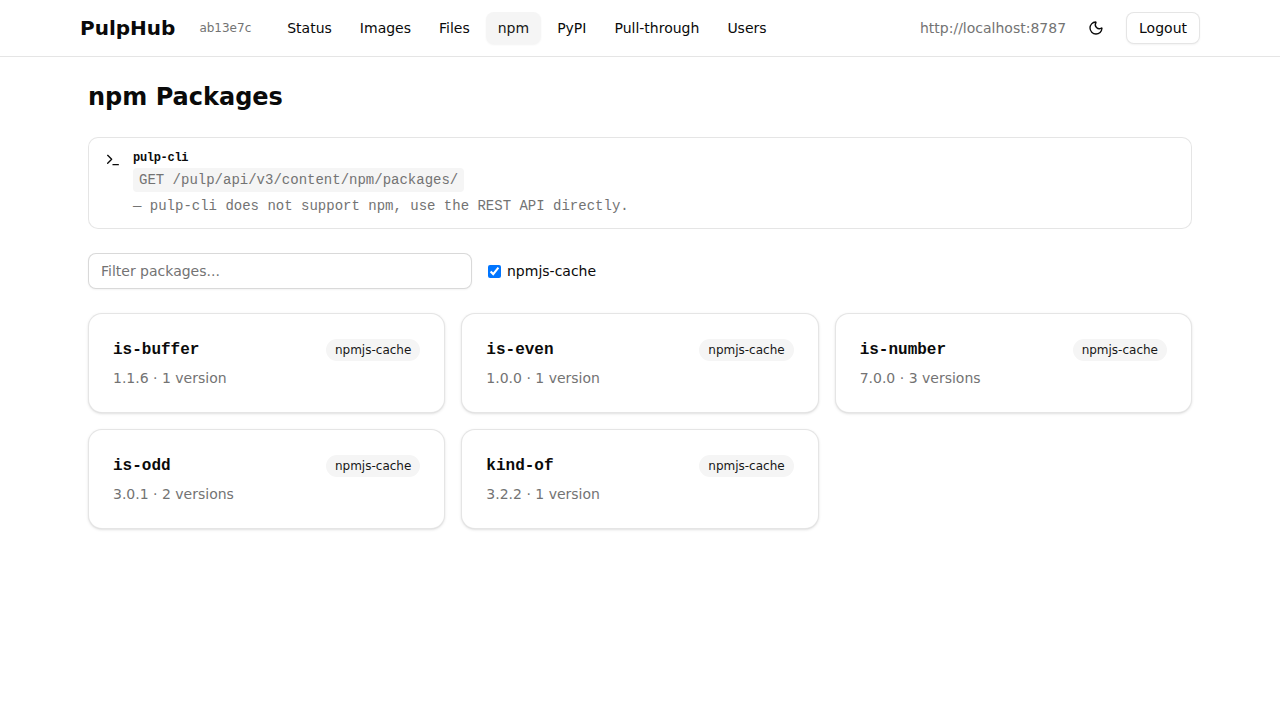Click the npmjs-cache badge on is-number

coord(1119,349)
